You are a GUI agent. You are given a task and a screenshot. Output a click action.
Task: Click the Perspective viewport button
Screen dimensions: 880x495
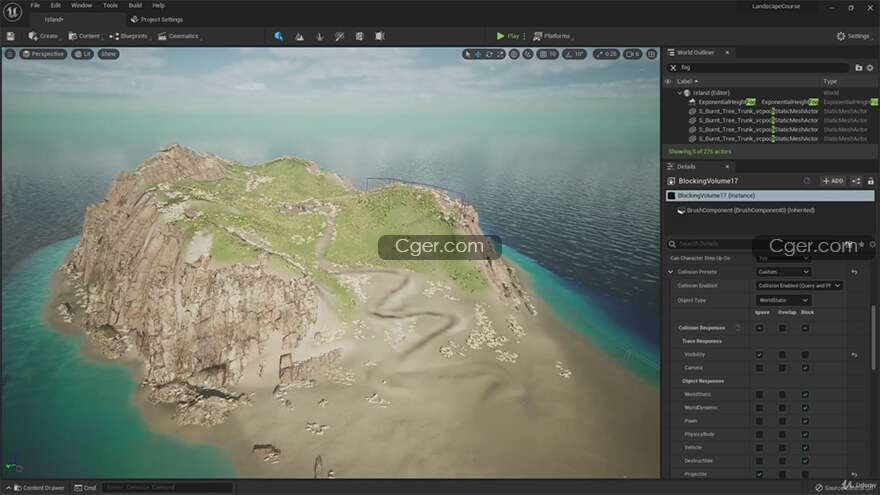pos(43,54)
